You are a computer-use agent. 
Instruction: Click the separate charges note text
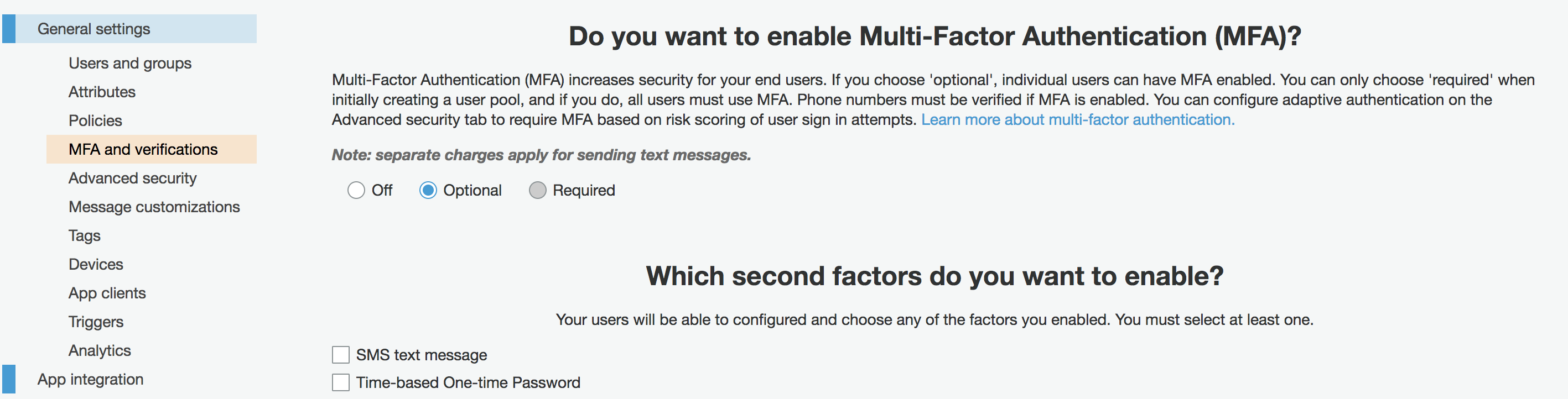point(541,155)
